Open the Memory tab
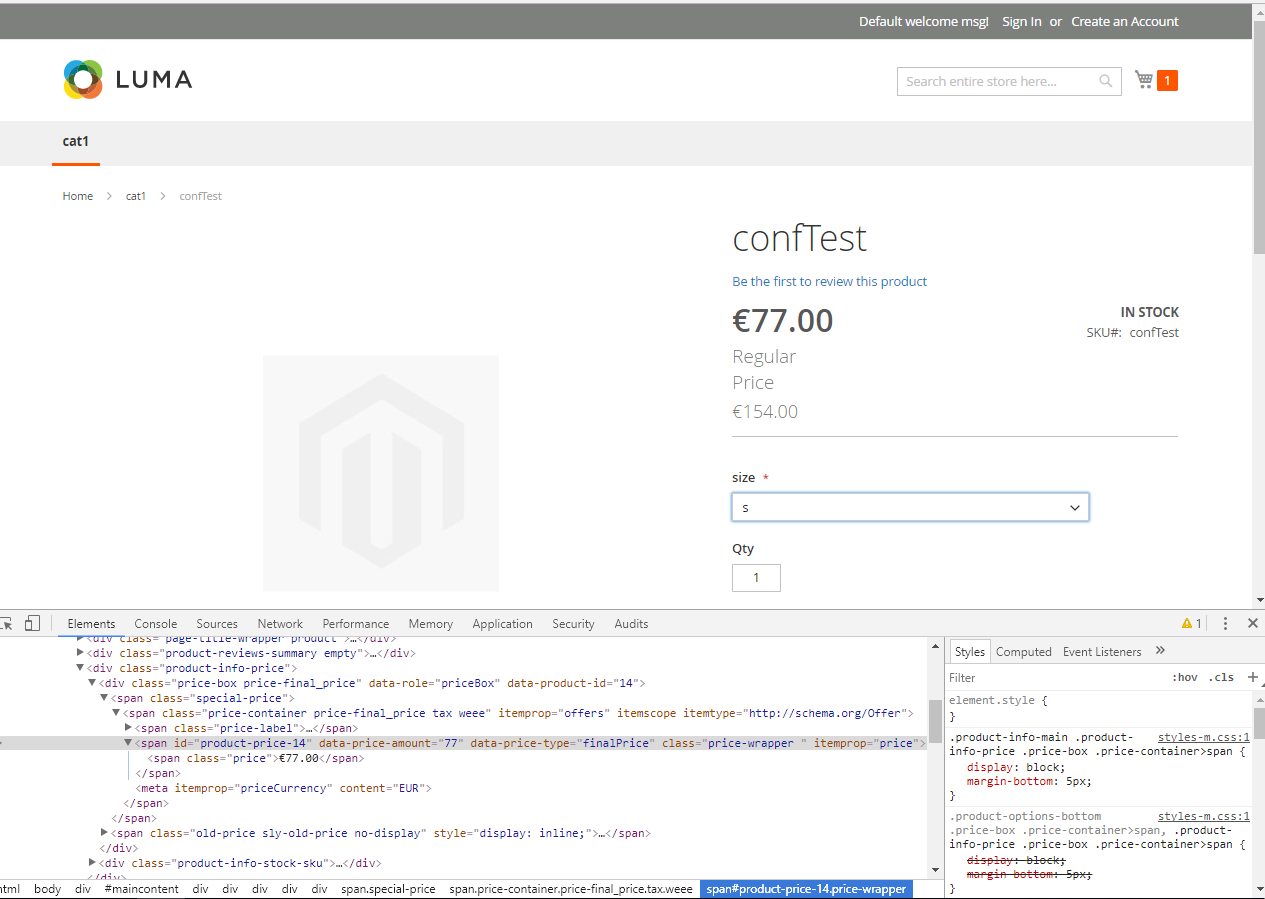The width and height of the screenshot is (1265, 899). (x=431, y=623)
